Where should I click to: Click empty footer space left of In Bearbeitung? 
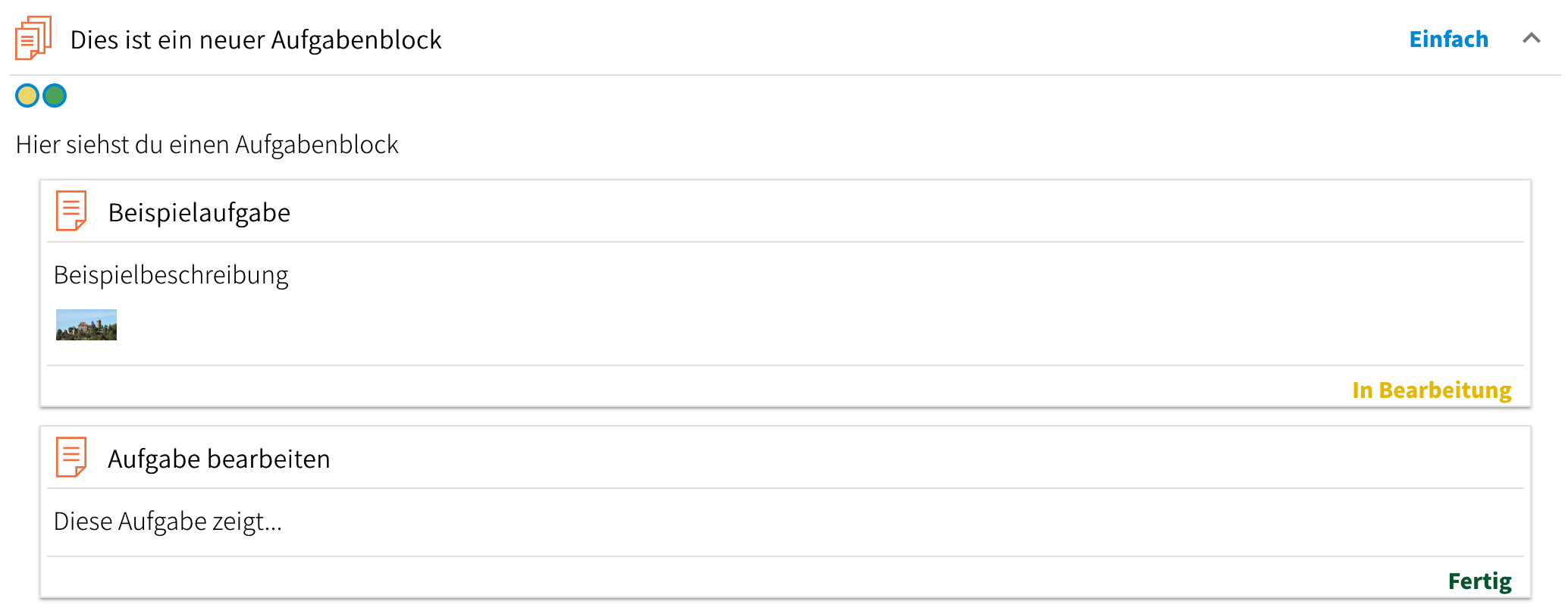[682, 388]
